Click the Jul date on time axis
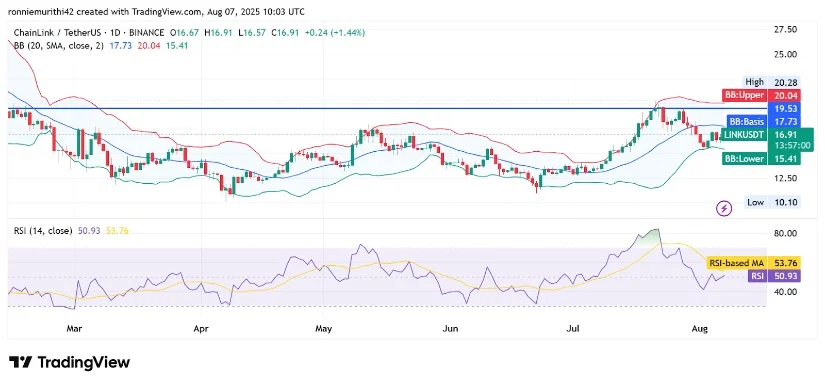 [x=573, y=329]
